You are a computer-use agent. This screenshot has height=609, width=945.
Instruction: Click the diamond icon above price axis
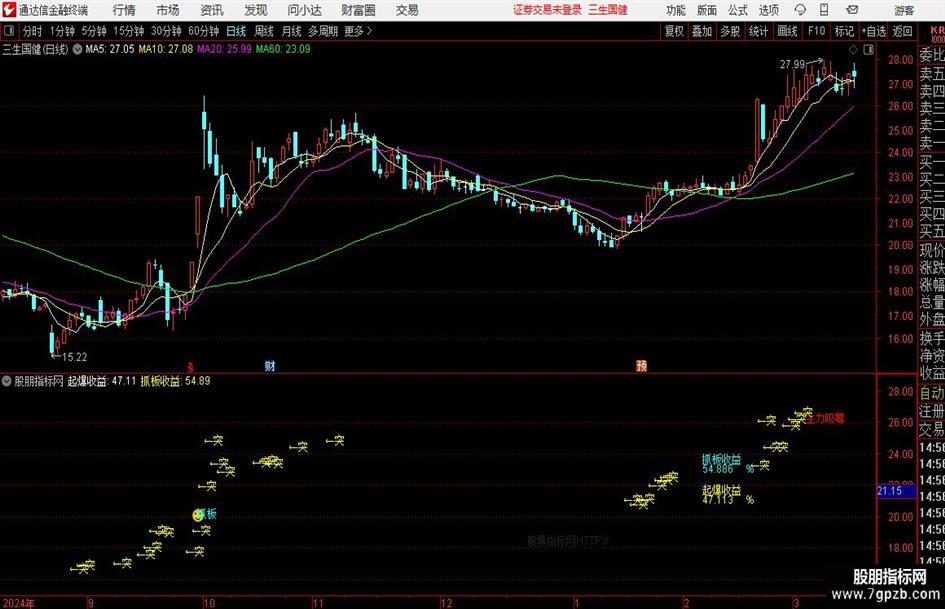point(853,50)
